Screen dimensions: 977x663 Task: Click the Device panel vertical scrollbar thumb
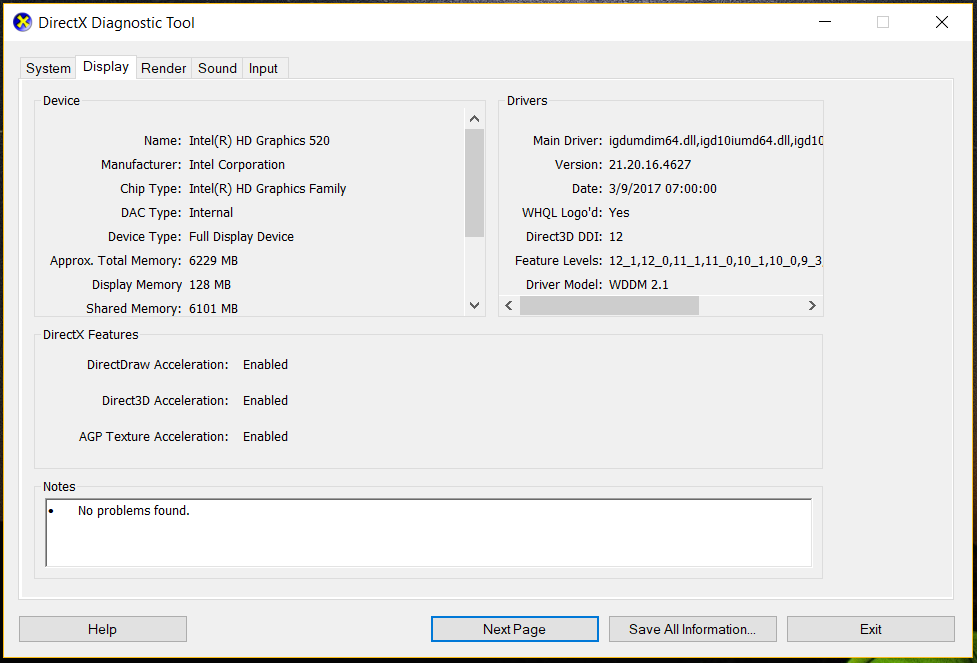click(x=474, y=183)
